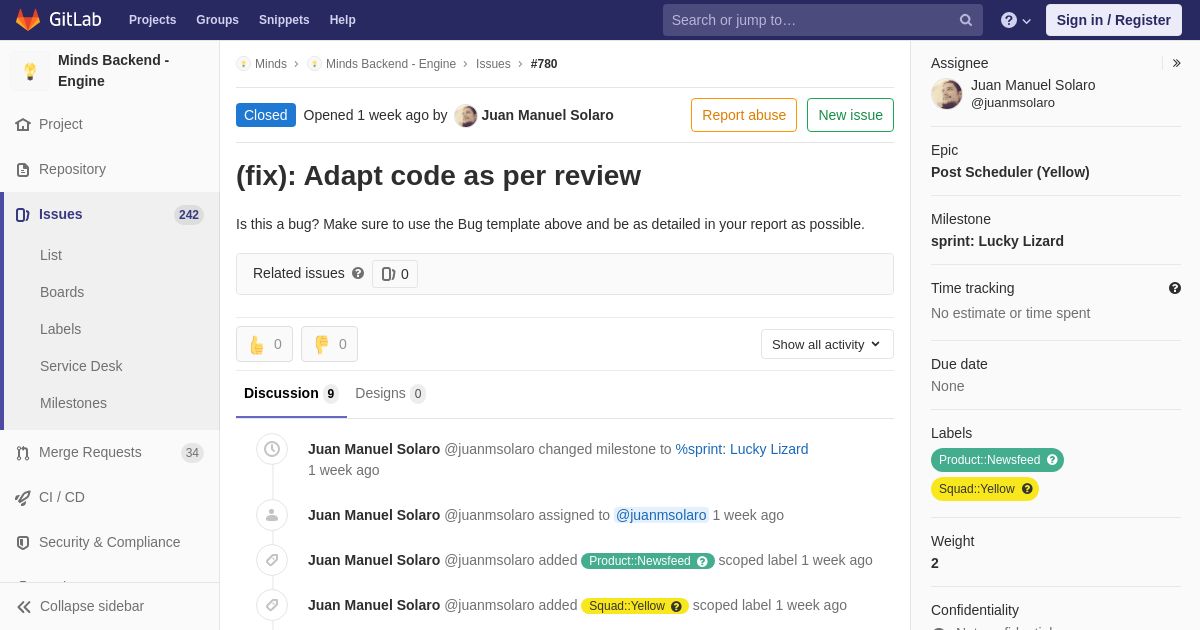Switch to the Designs tab
Screen dimensions: 1200x630
[390, 393]
